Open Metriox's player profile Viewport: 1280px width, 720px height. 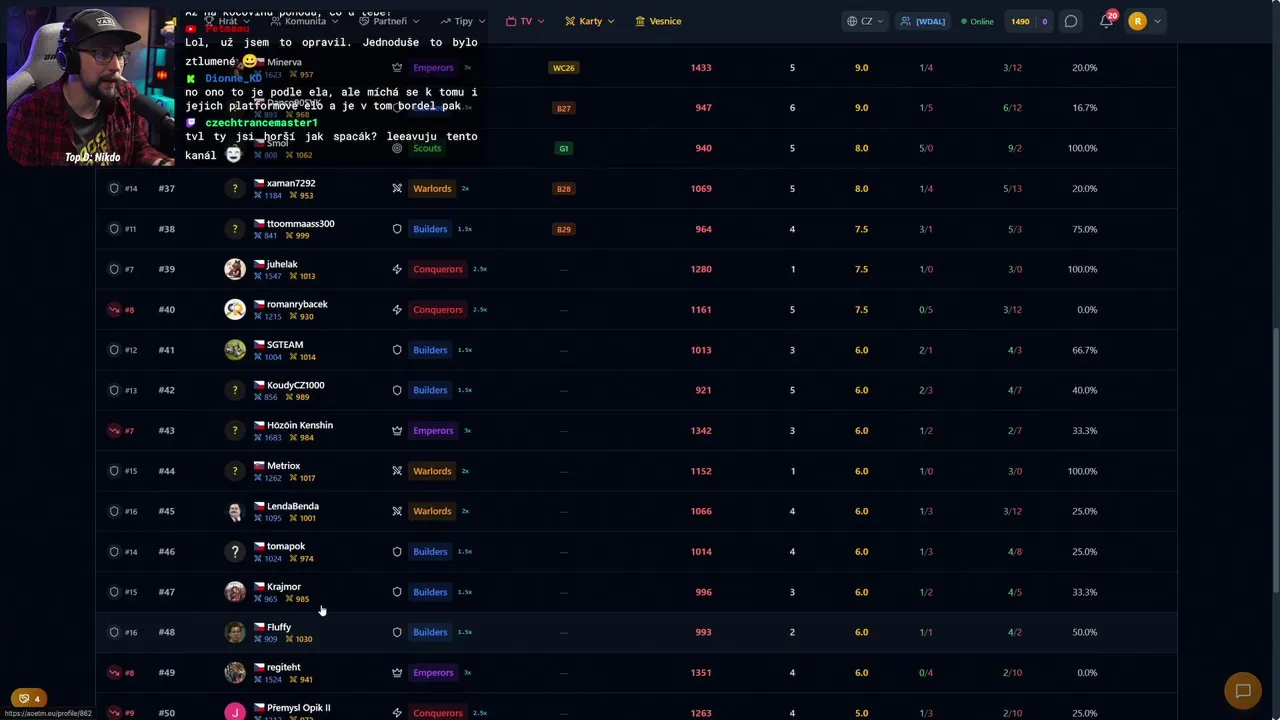pyautogui.click(x=283, y=466)
